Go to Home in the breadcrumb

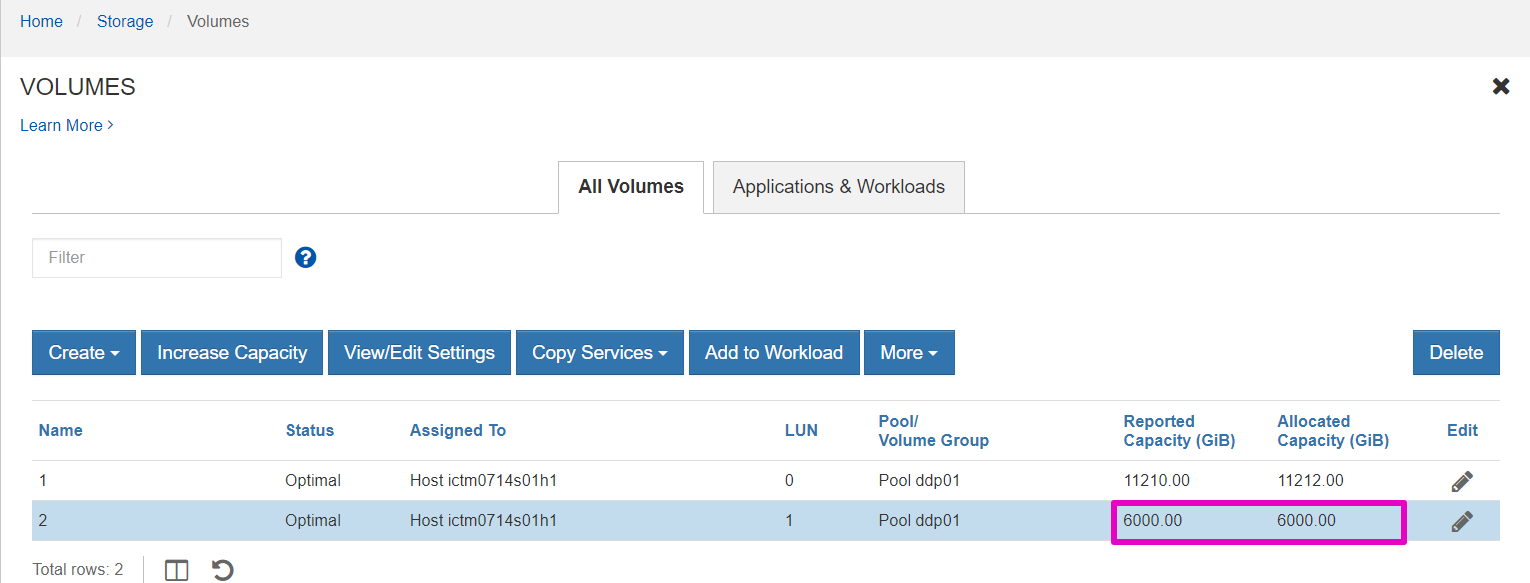(41, 21)
